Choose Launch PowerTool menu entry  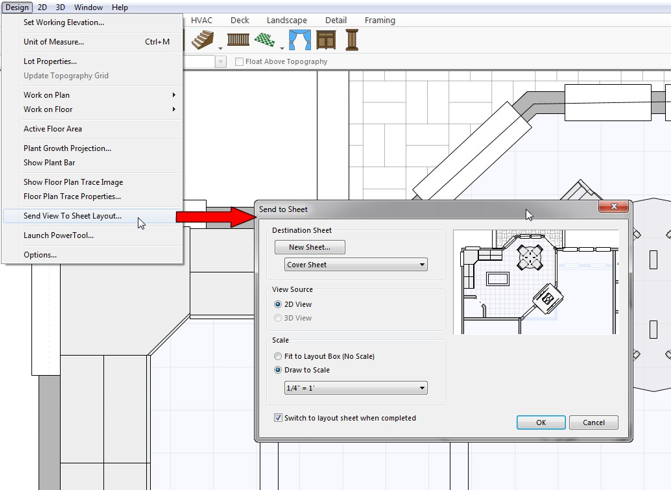click(x=93, y=235)
